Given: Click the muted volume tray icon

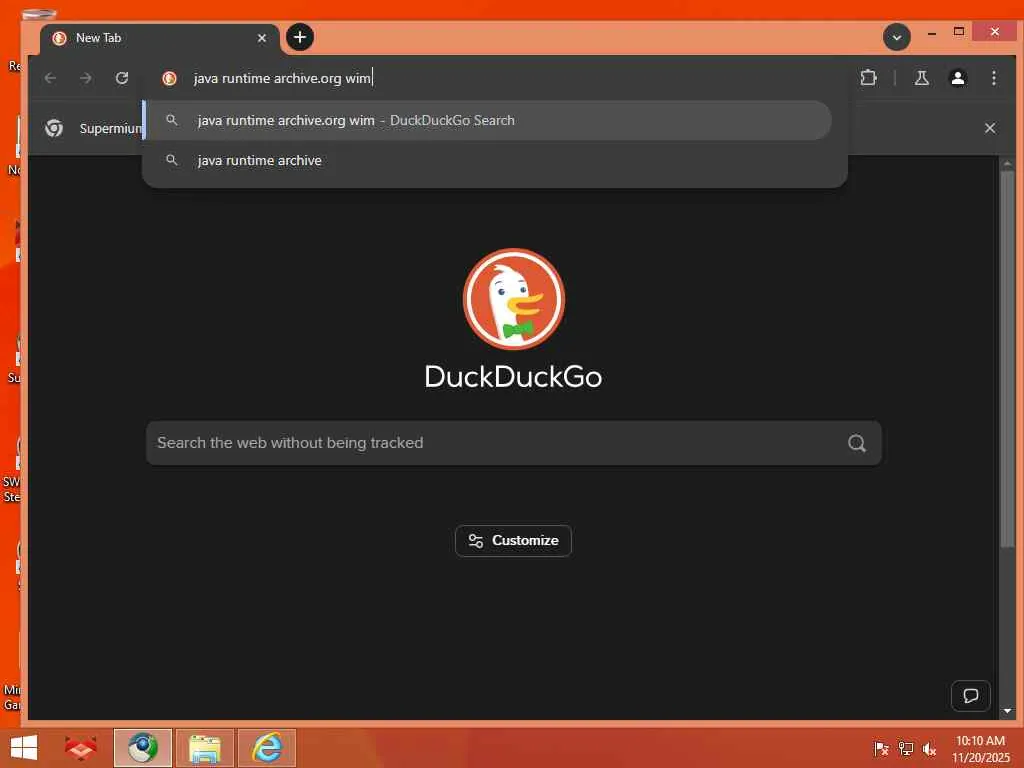Looking at the screenshot, I should (929, 748).
